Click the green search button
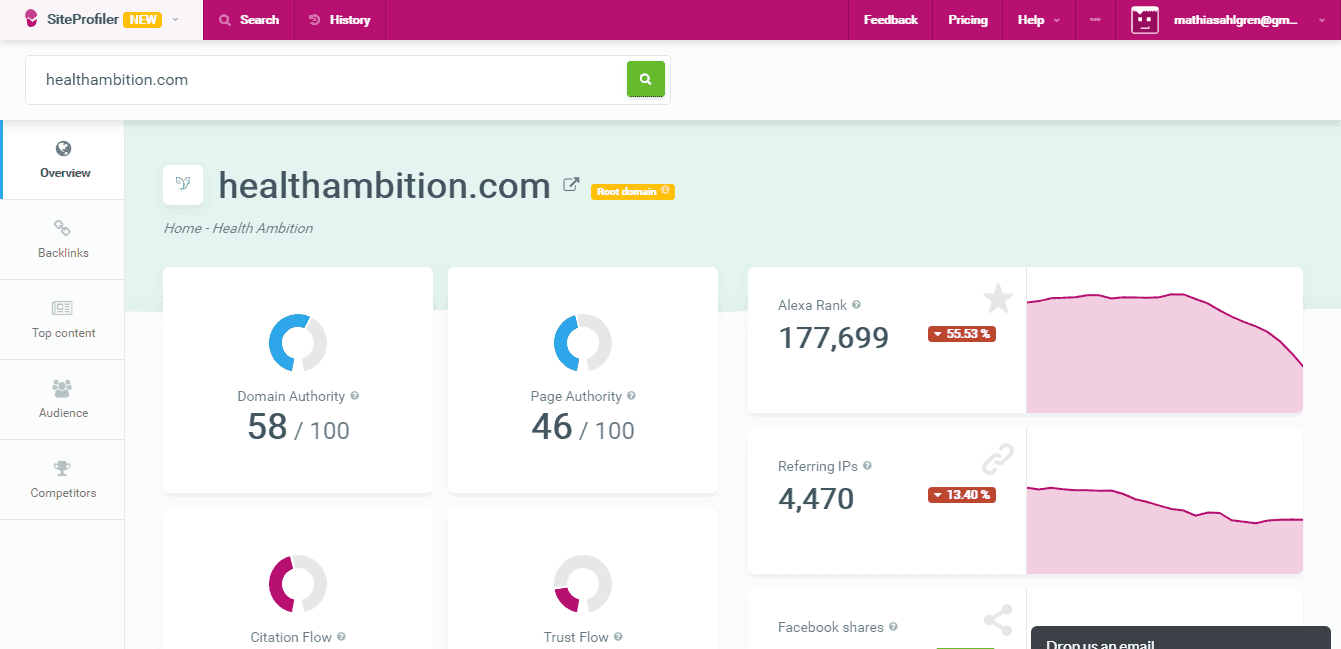Screen dimensions: 1341x649 646,79
